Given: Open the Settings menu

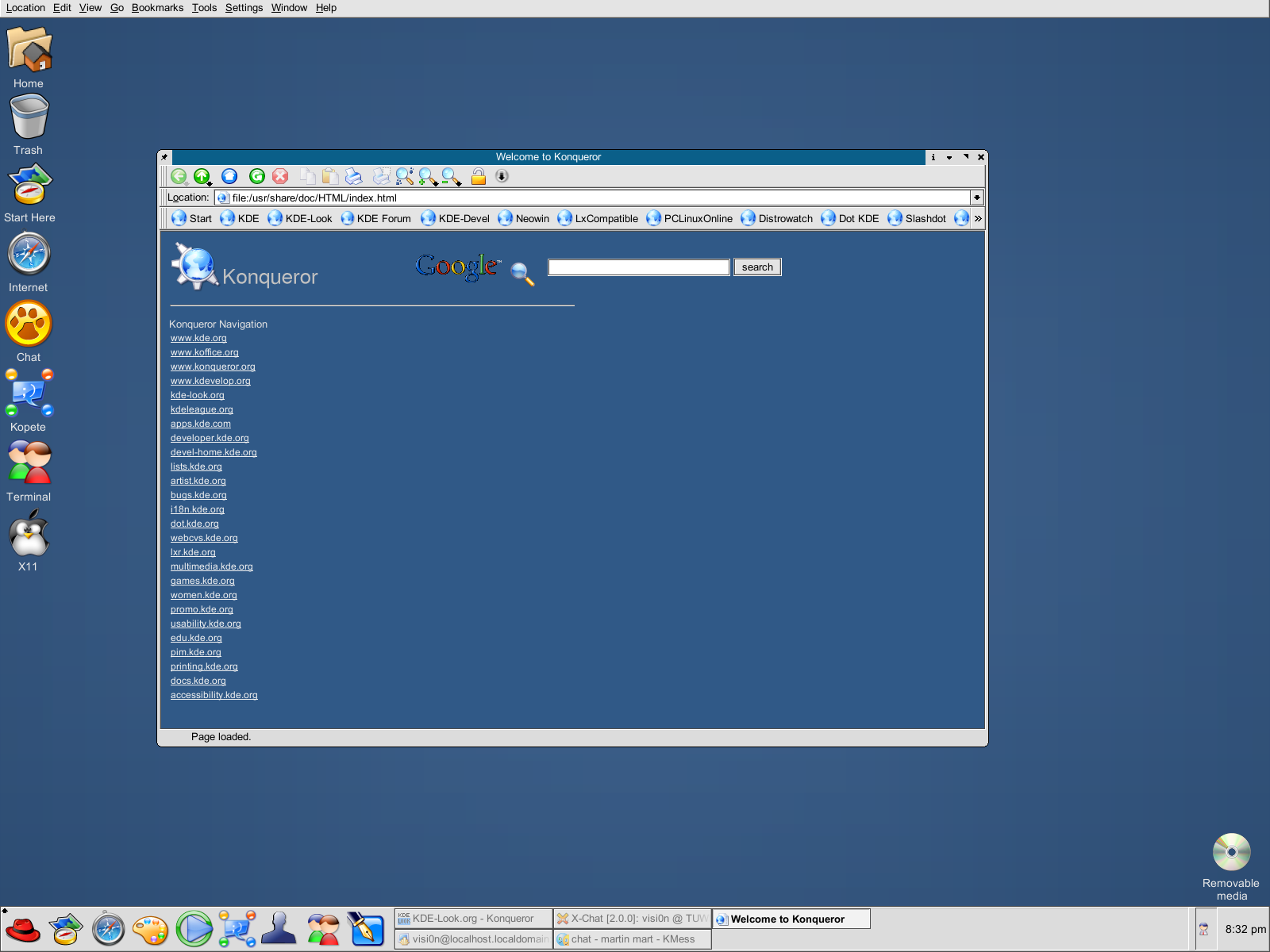Looking at the screenshot, I should click(x=244, y=8).
